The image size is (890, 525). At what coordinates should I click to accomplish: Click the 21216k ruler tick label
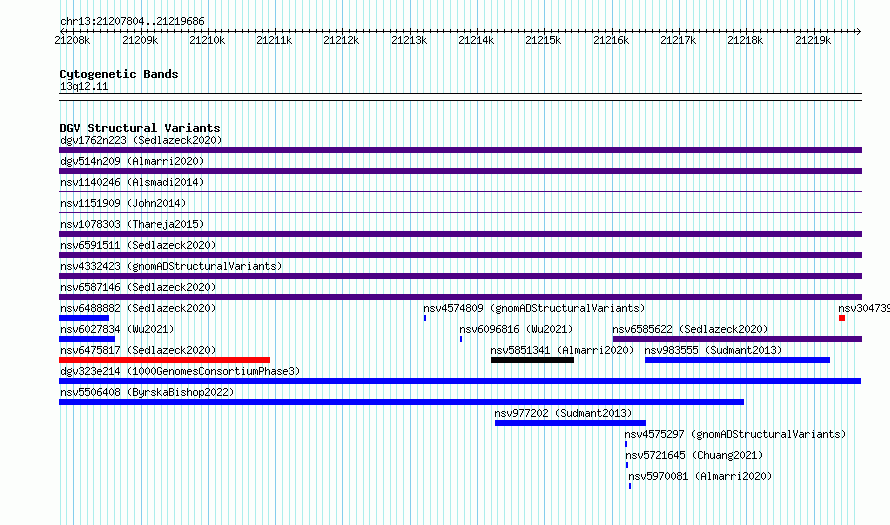(x=611, y=40)
